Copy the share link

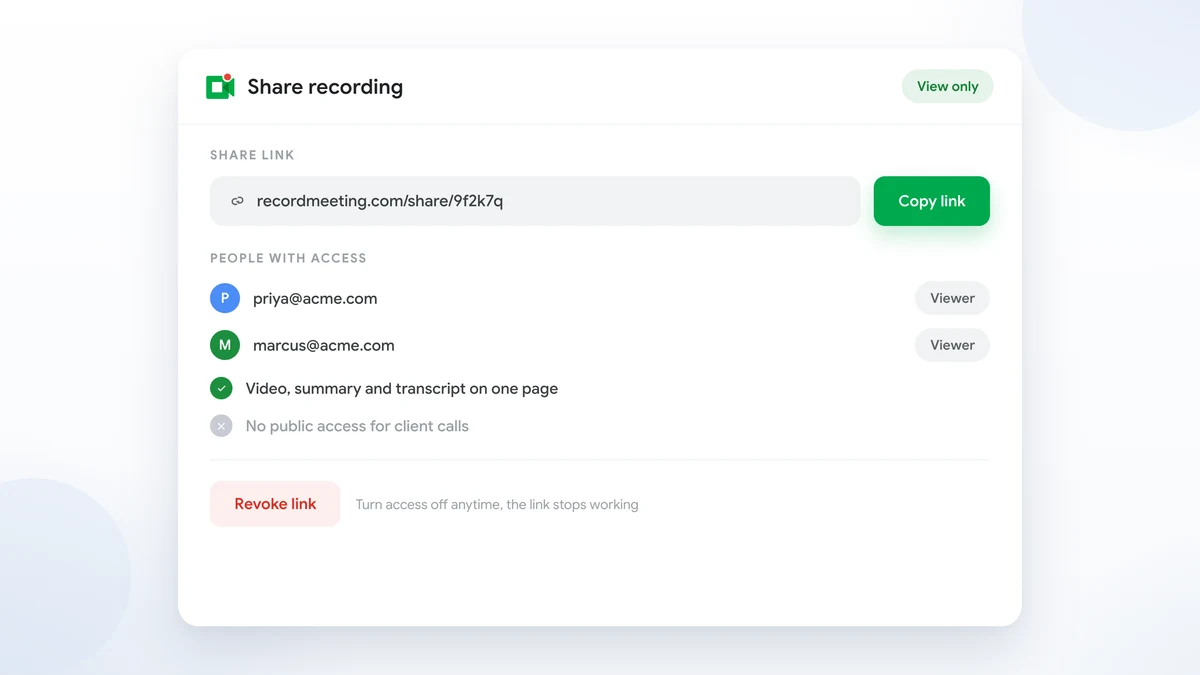(x=932, y=201)
